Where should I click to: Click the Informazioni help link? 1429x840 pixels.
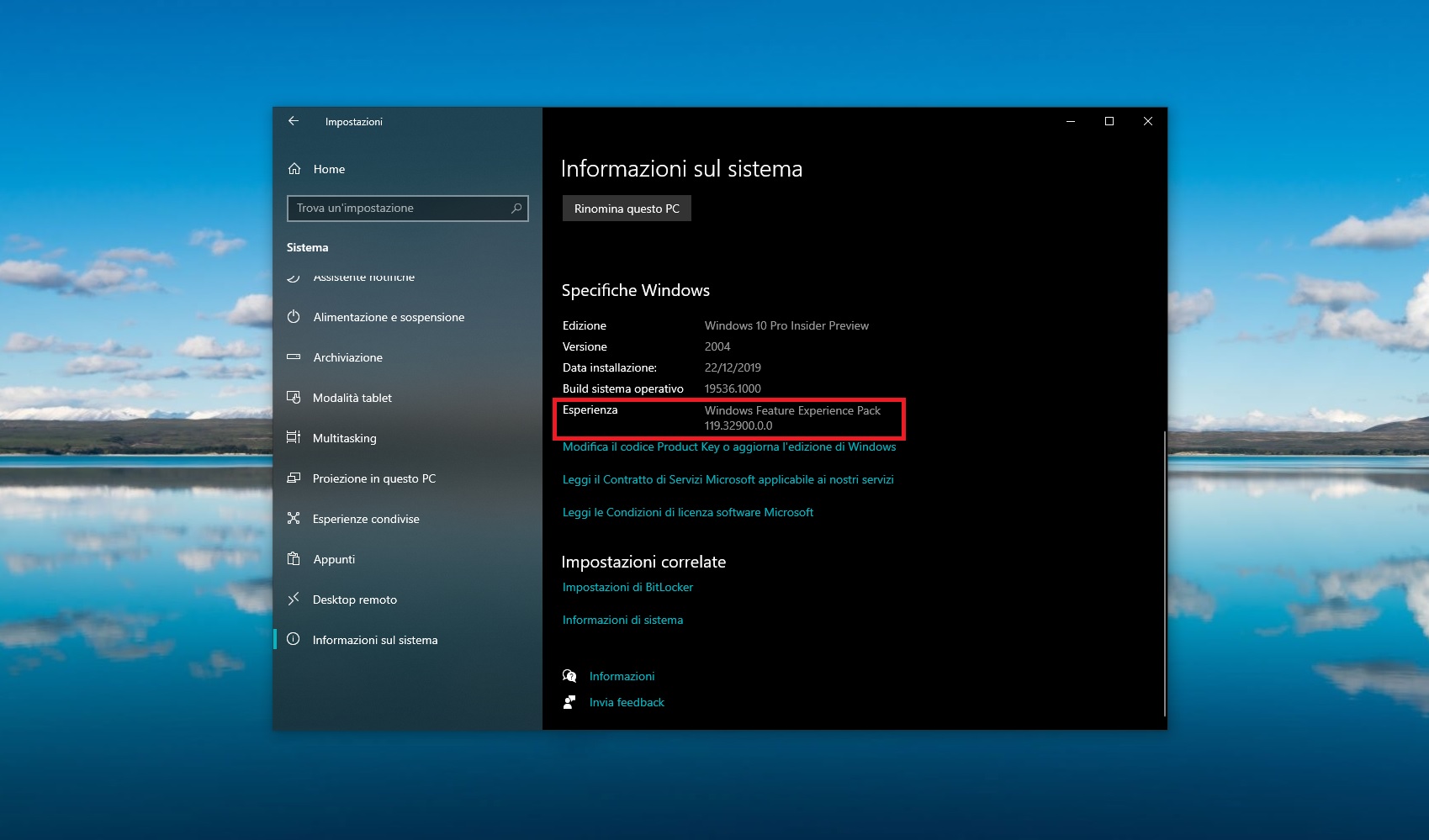tap(622, 676)
